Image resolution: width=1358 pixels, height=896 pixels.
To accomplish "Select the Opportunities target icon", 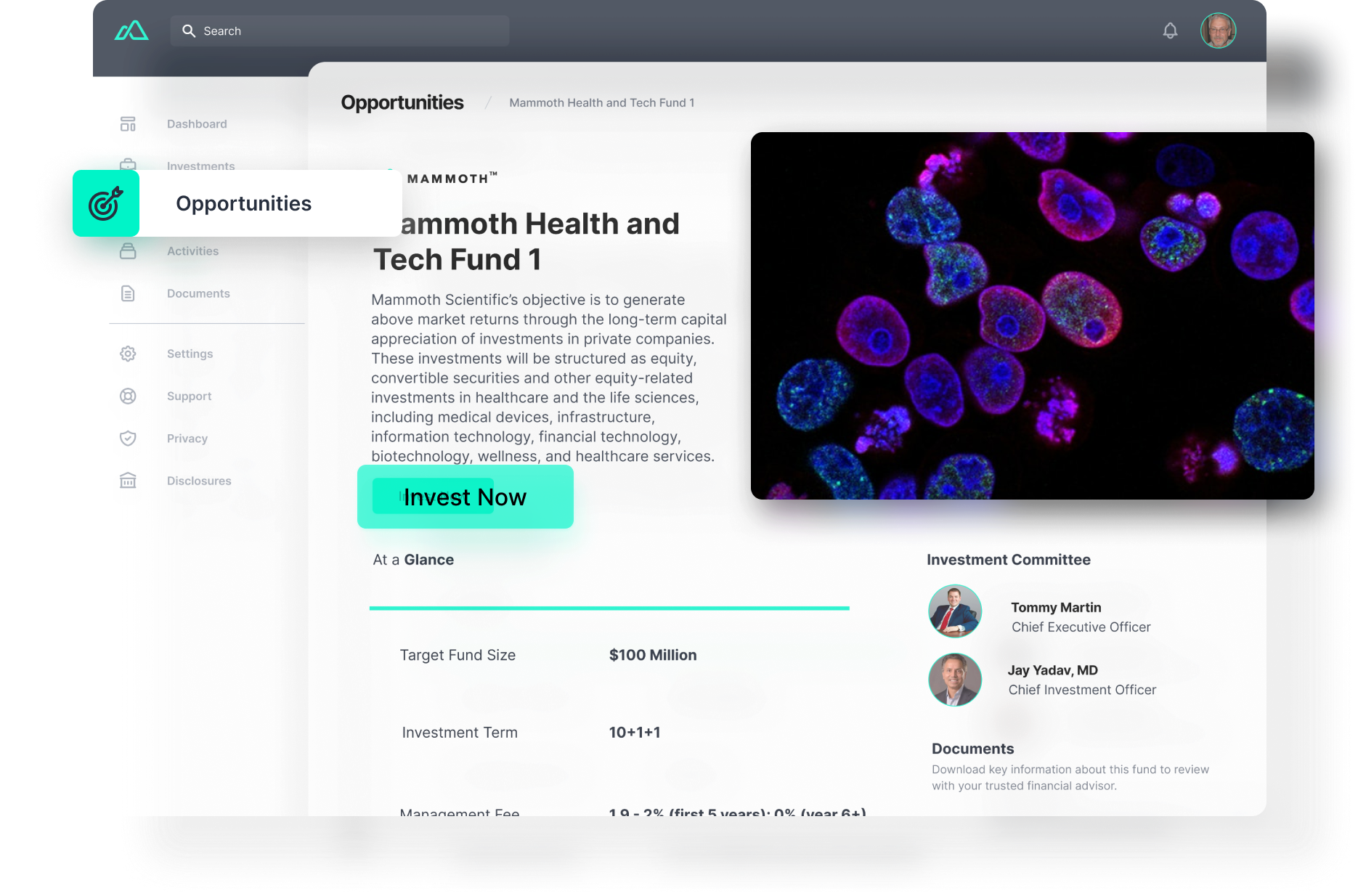I will point(106,203).
